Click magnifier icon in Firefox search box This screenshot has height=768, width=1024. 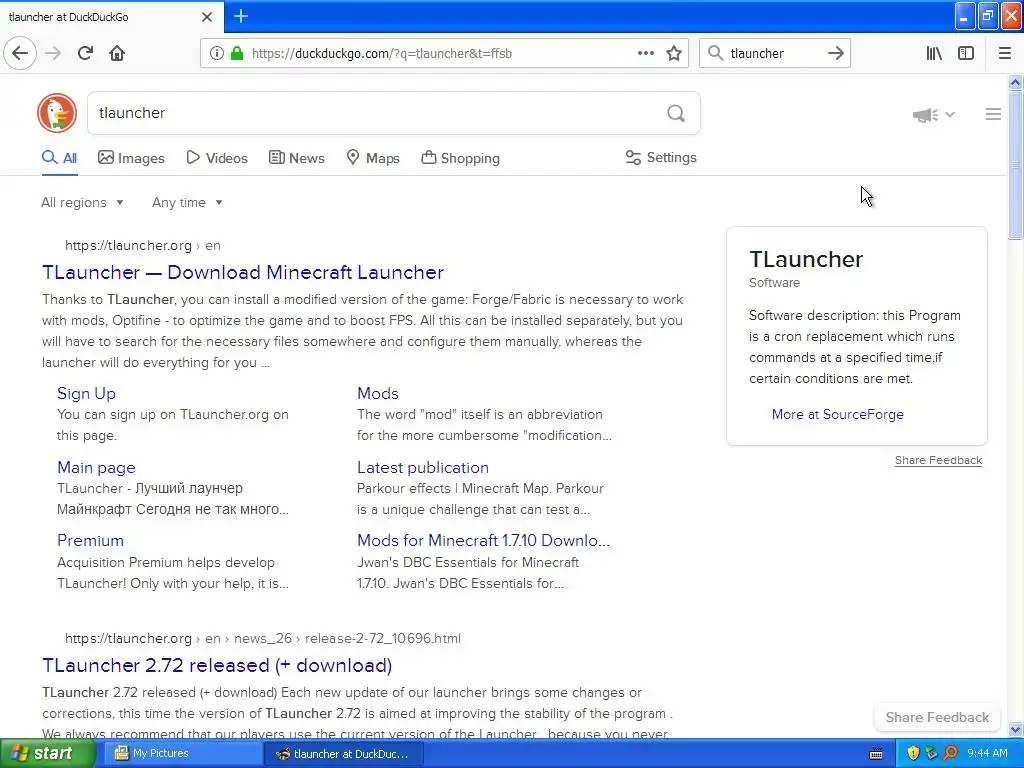(x=716, y=53)
